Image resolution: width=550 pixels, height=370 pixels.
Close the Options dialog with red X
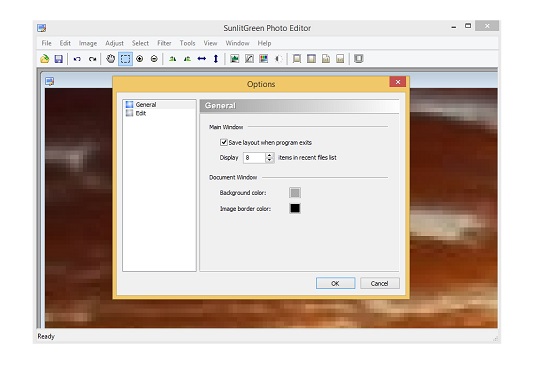point(397,82)
